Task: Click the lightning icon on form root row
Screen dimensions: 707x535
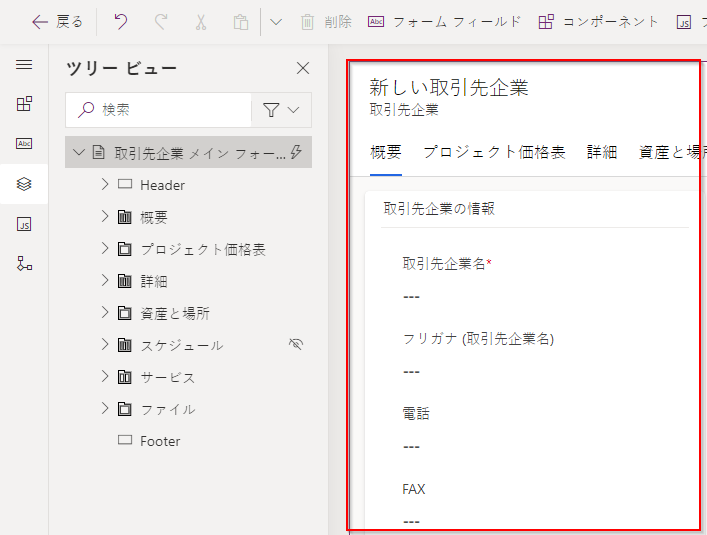Action: (x=296, y=152)
